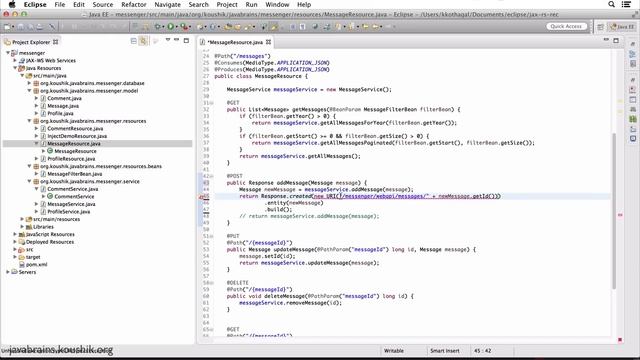Expand the Libraries node
Screen dimensions: 640x360
coord(22,227)
